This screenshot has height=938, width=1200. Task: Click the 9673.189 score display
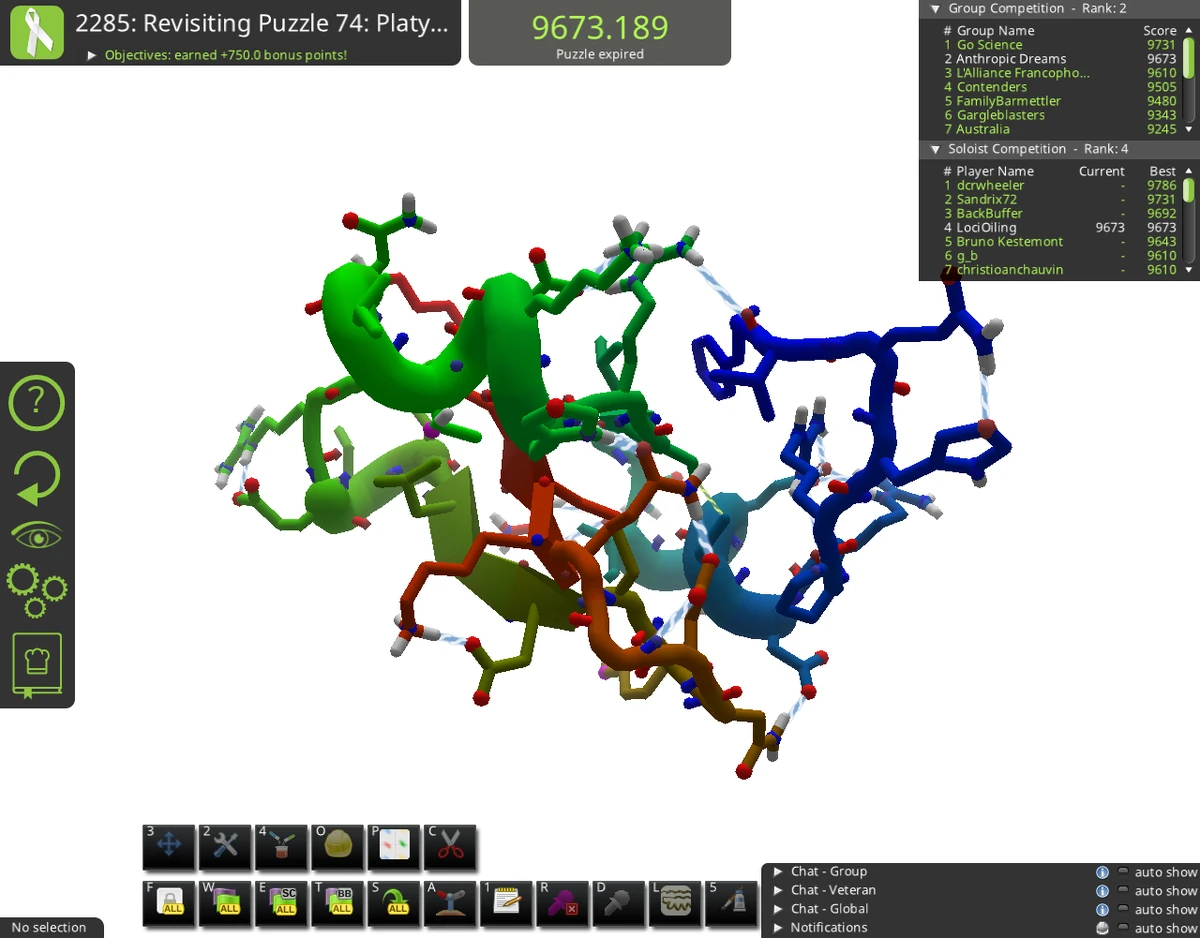click(x=599, y=26)
